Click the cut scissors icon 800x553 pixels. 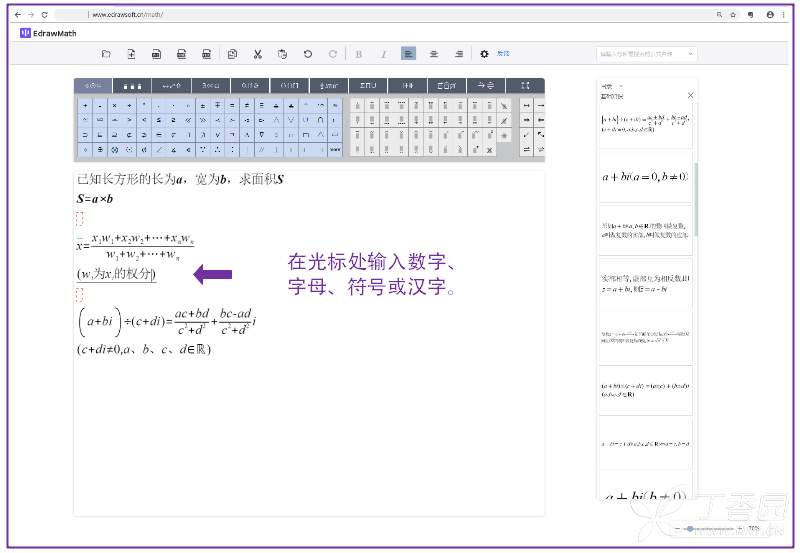click(258, 54)
